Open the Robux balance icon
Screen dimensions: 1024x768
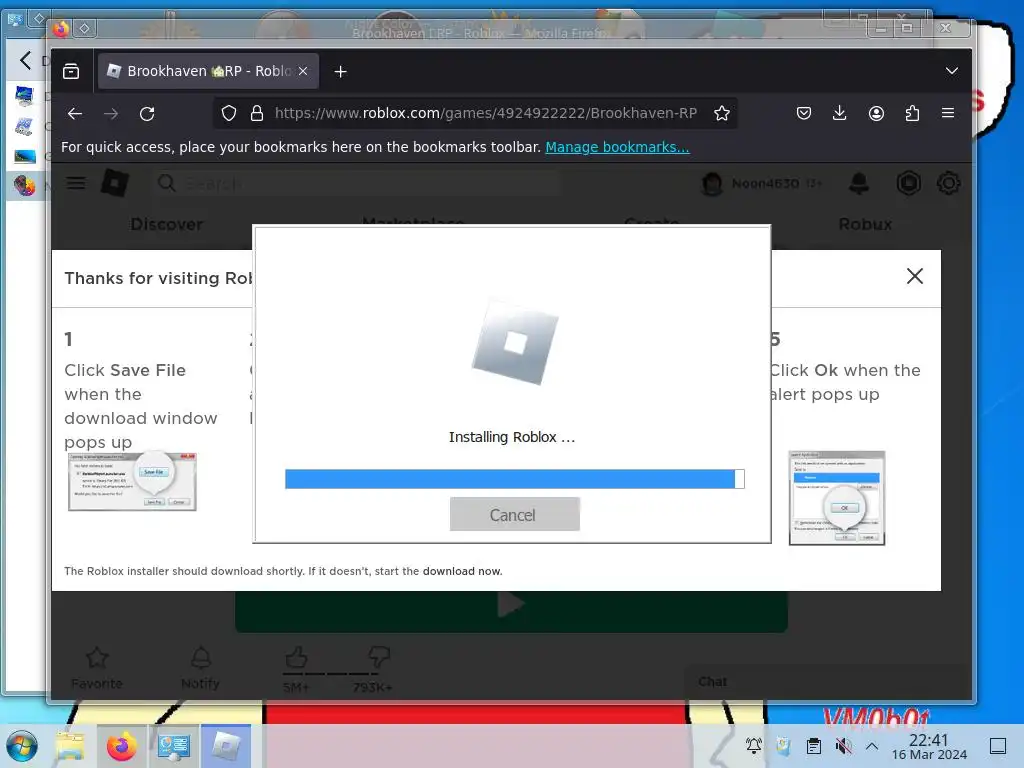[908, 184]
